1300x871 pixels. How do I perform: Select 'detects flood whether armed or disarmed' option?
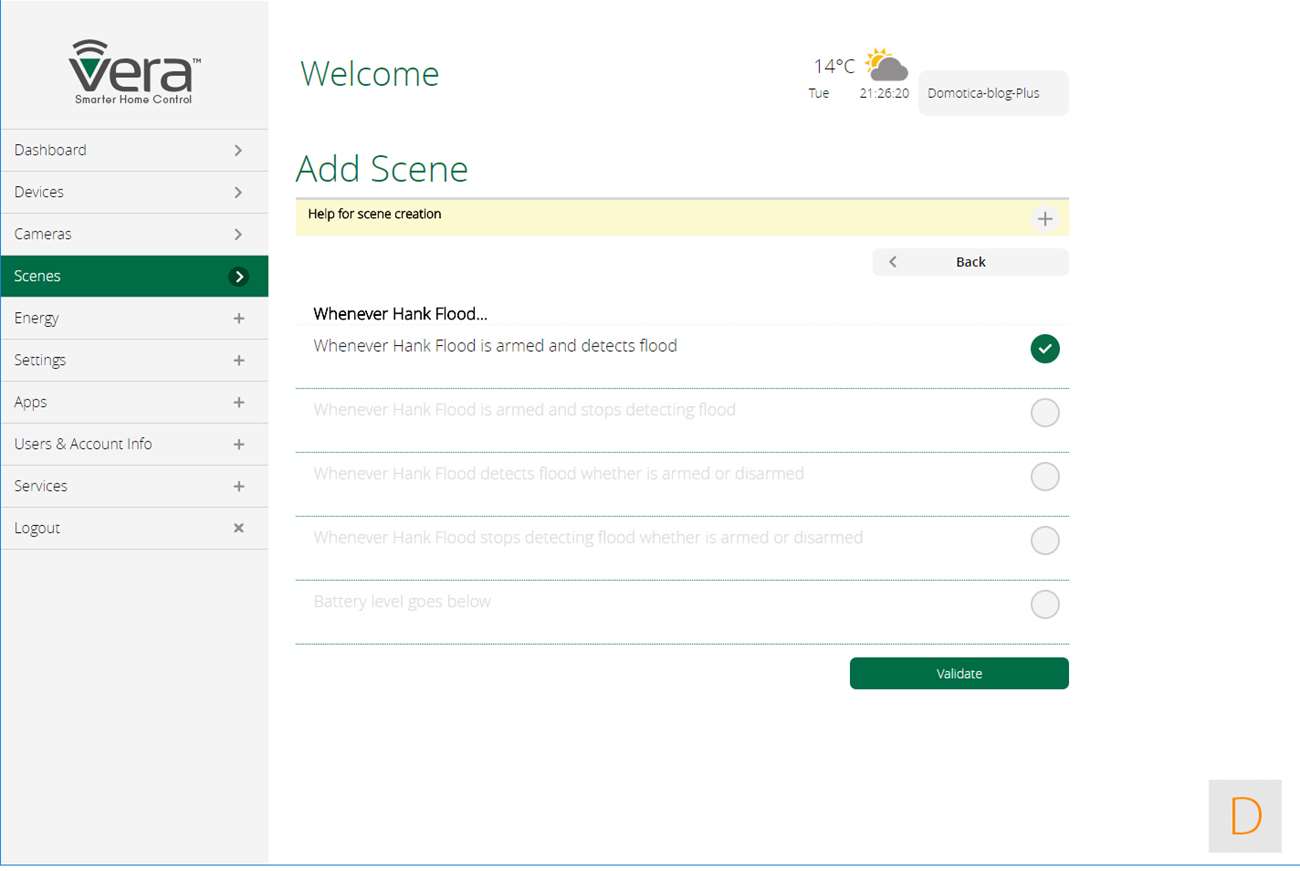(1045, 477)
